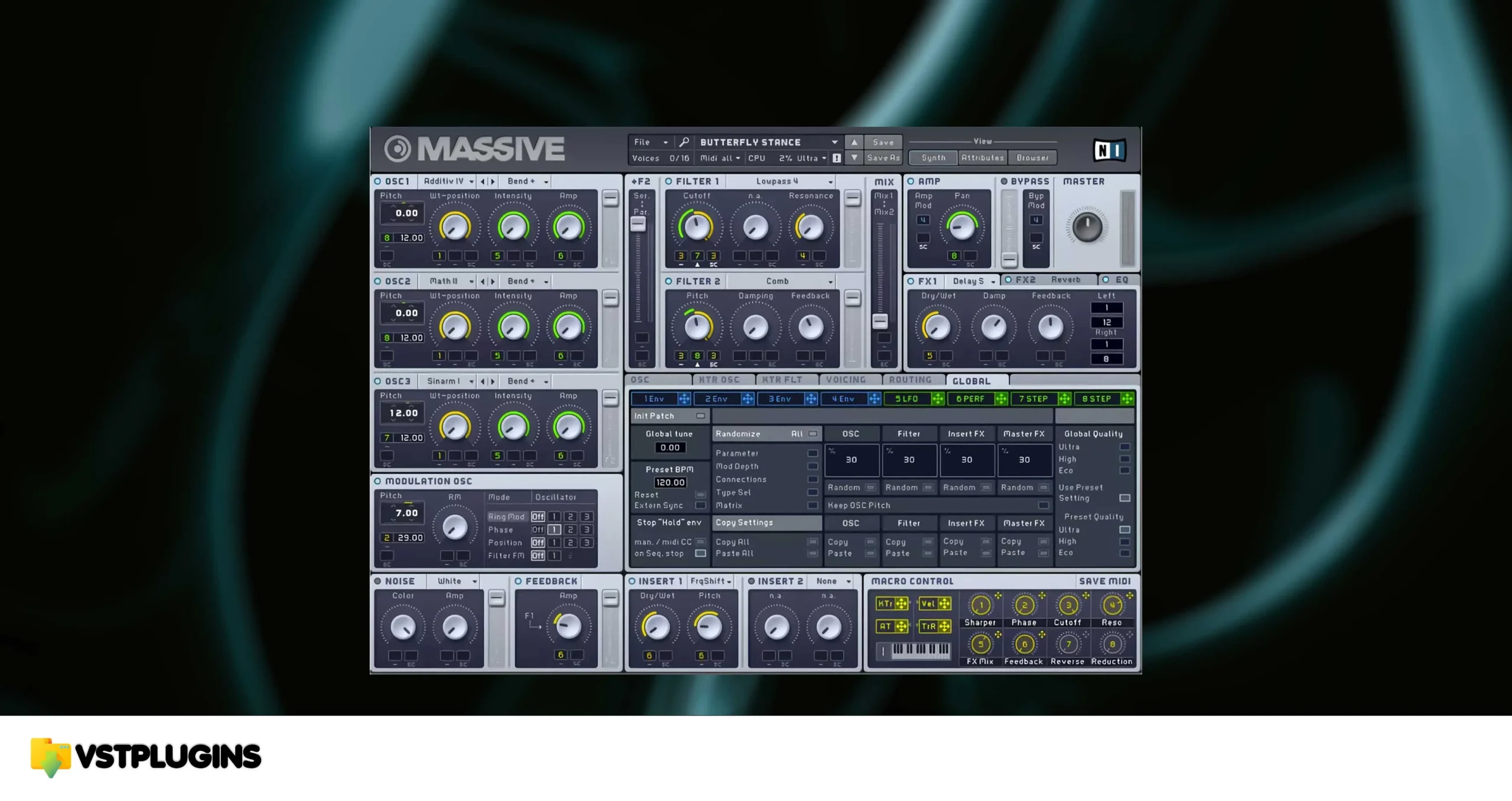
Task: Click SAVE MIDI in Macro Control
Action: [1104, 581]
